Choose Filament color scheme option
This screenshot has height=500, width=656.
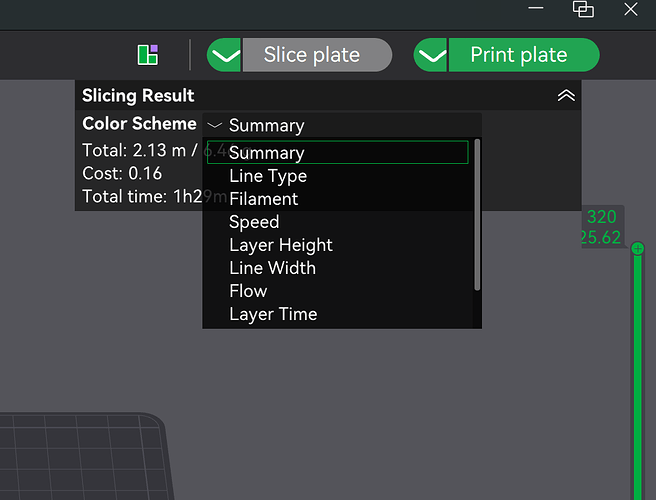tap(338, 199)
